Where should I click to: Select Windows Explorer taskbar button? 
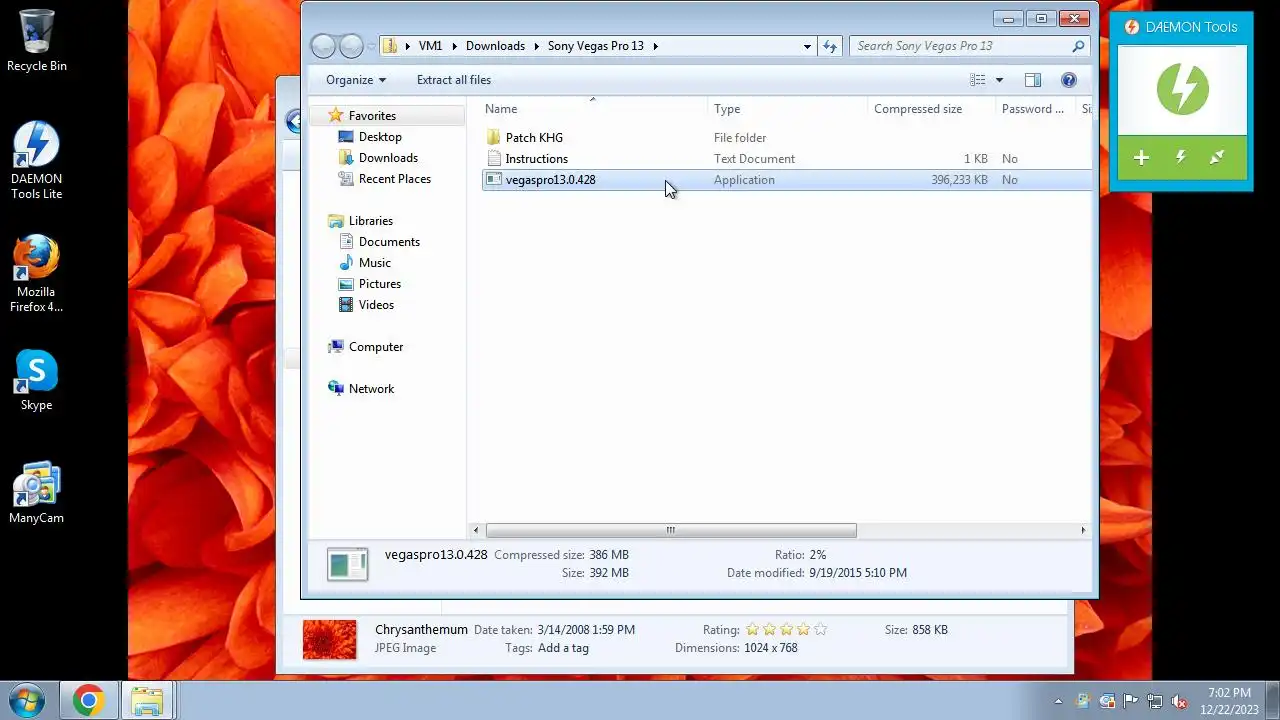[x=148, y=700]
